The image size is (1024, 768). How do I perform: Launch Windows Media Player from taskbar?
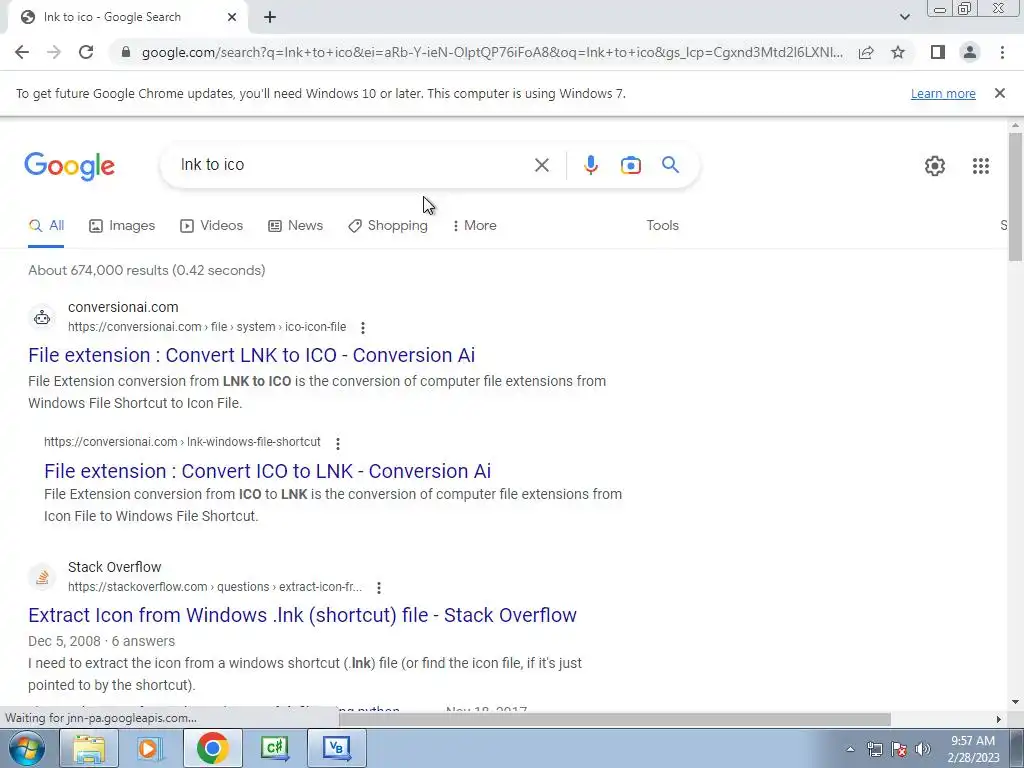pos(150,748)
